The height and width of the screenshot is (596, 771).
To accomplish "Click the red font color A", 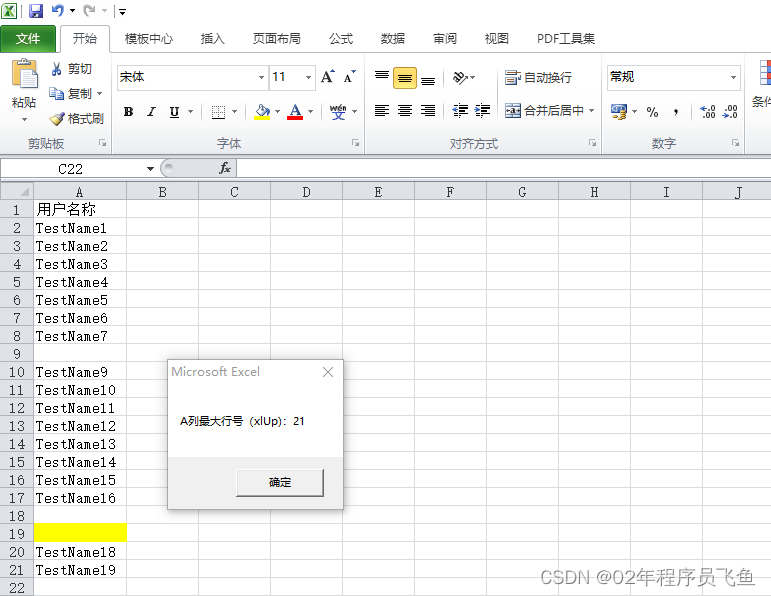I will point(295,112).
